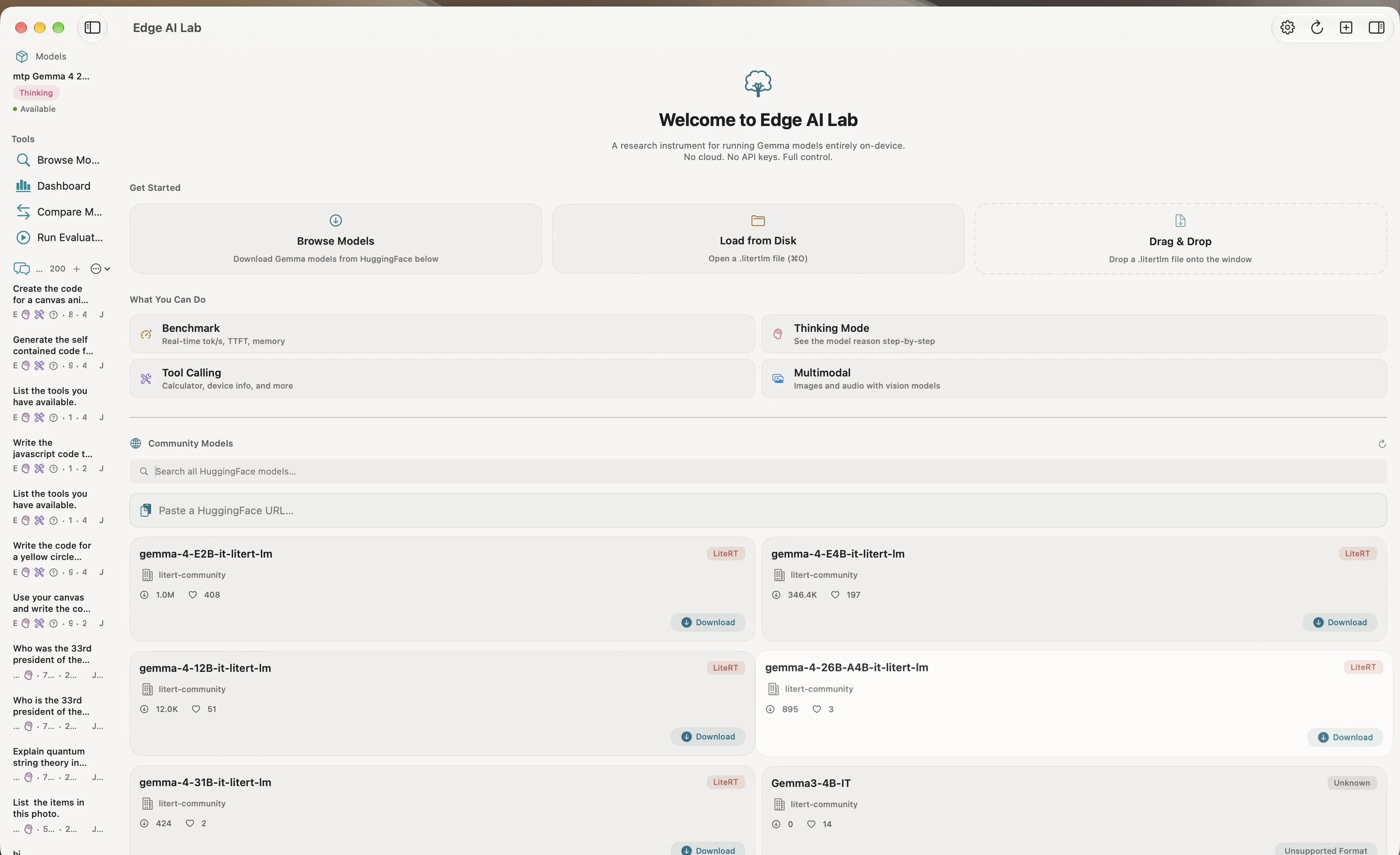Collapse the left sidebar with the toggle icon

(92, 27)
